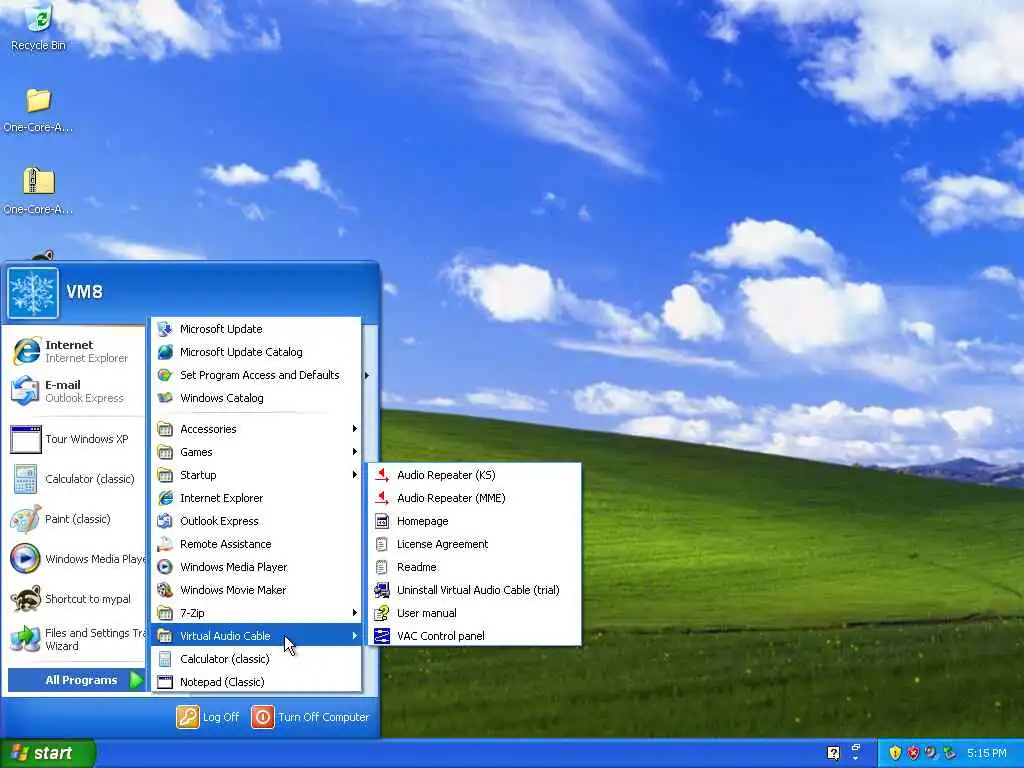Click the taskbar help question icon
Viewport: 1024px width, 768px height.
pos(833,753)
